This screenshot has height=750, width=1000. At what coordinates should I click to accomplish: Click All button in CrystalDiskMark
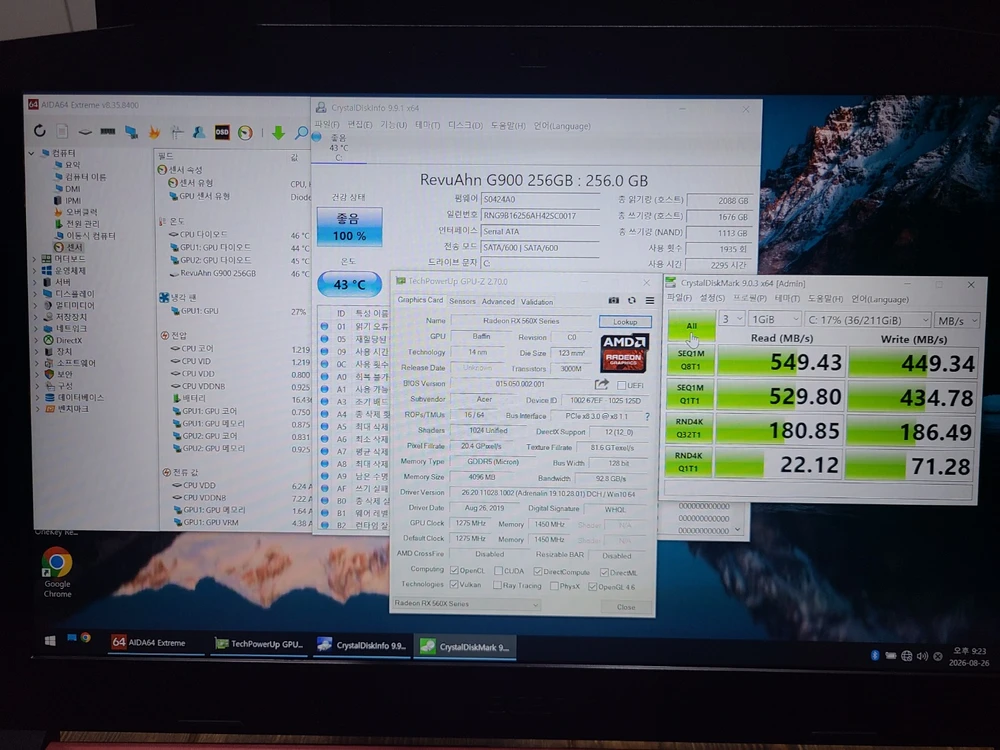[691, 326]
